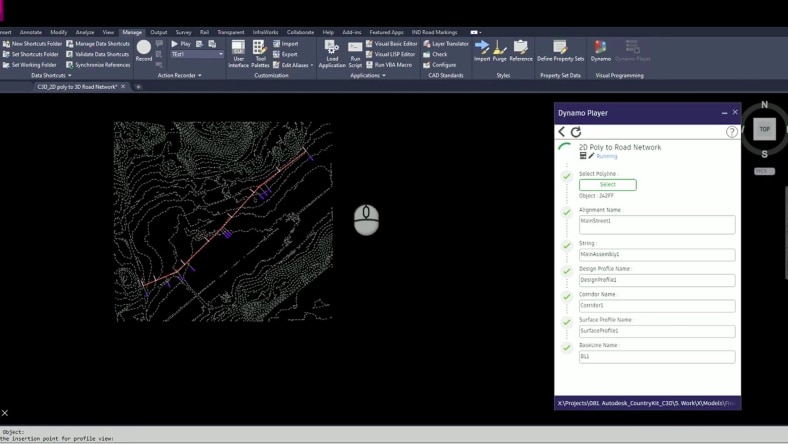Screen dimensions: 788x444
Task: Click Set Shortcuts Folder
Action: [31, 54]
